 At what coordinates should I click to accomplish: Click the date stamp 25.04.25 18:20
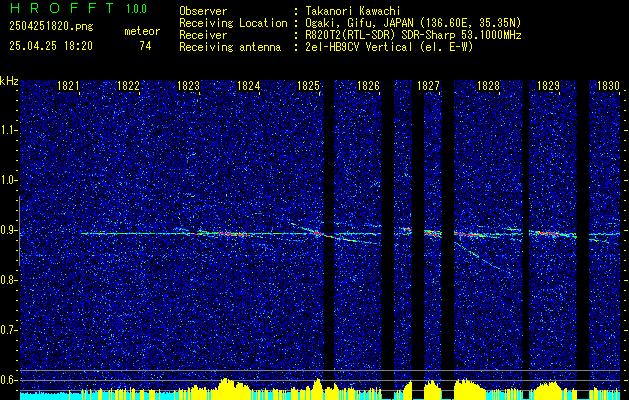51,46
